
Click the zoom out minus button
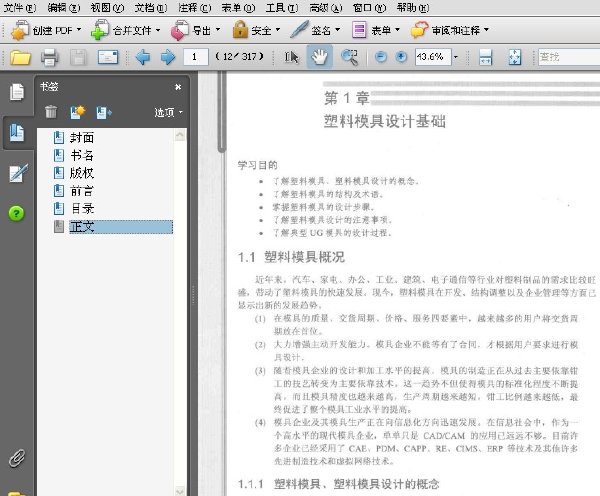[381, 57]
